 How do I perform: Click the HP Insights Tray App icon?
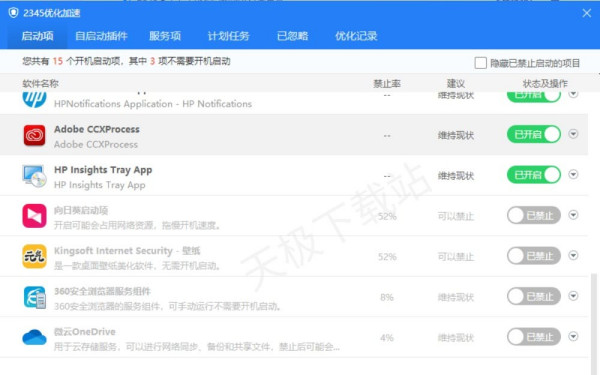(34, 176)
